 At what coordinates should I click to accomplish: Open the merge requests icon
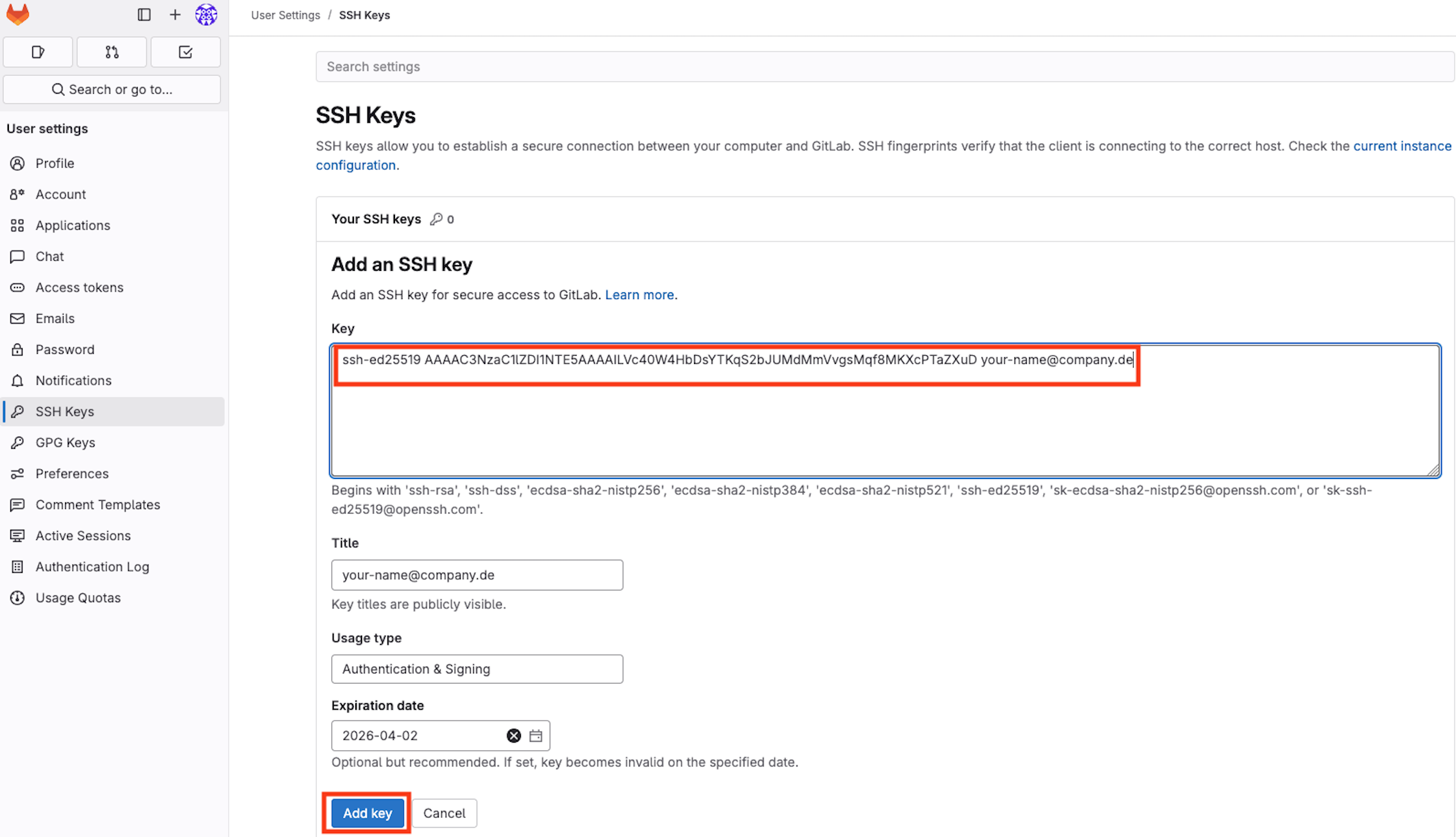click(x=112, y=52)
